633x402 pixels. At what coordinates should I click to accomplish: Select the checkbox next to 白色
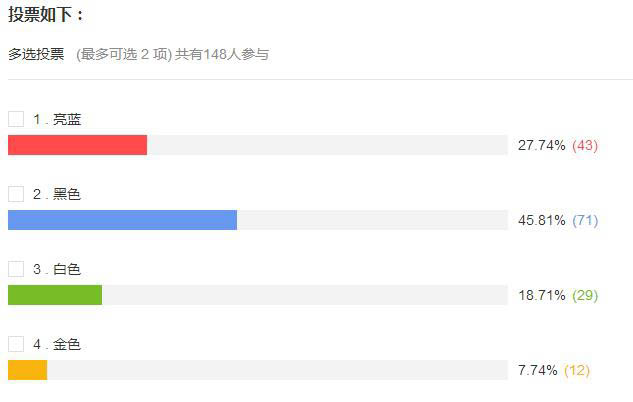pyautogui.click(x=16, y=269)
